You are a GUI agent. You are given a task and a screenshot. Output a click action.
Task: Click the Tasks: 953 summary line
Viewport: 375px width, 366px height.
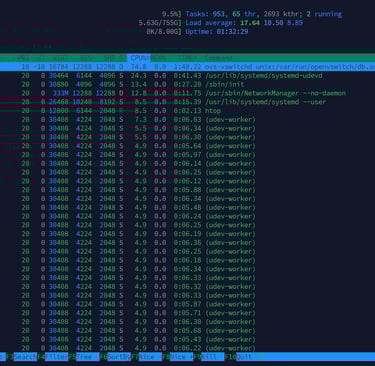pos(264,14)
